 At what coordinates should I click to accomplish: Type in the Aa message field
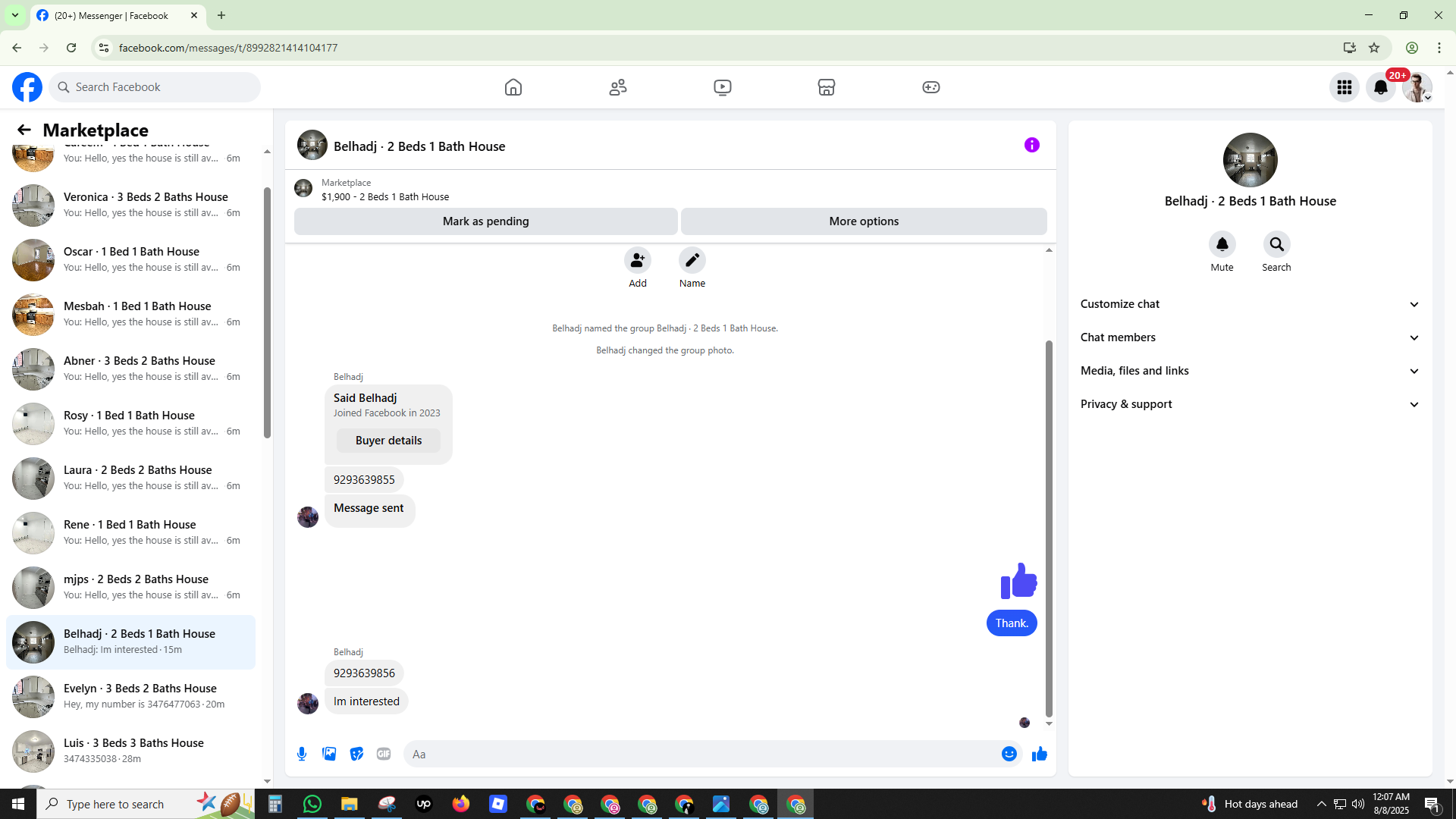coord(701,754)
